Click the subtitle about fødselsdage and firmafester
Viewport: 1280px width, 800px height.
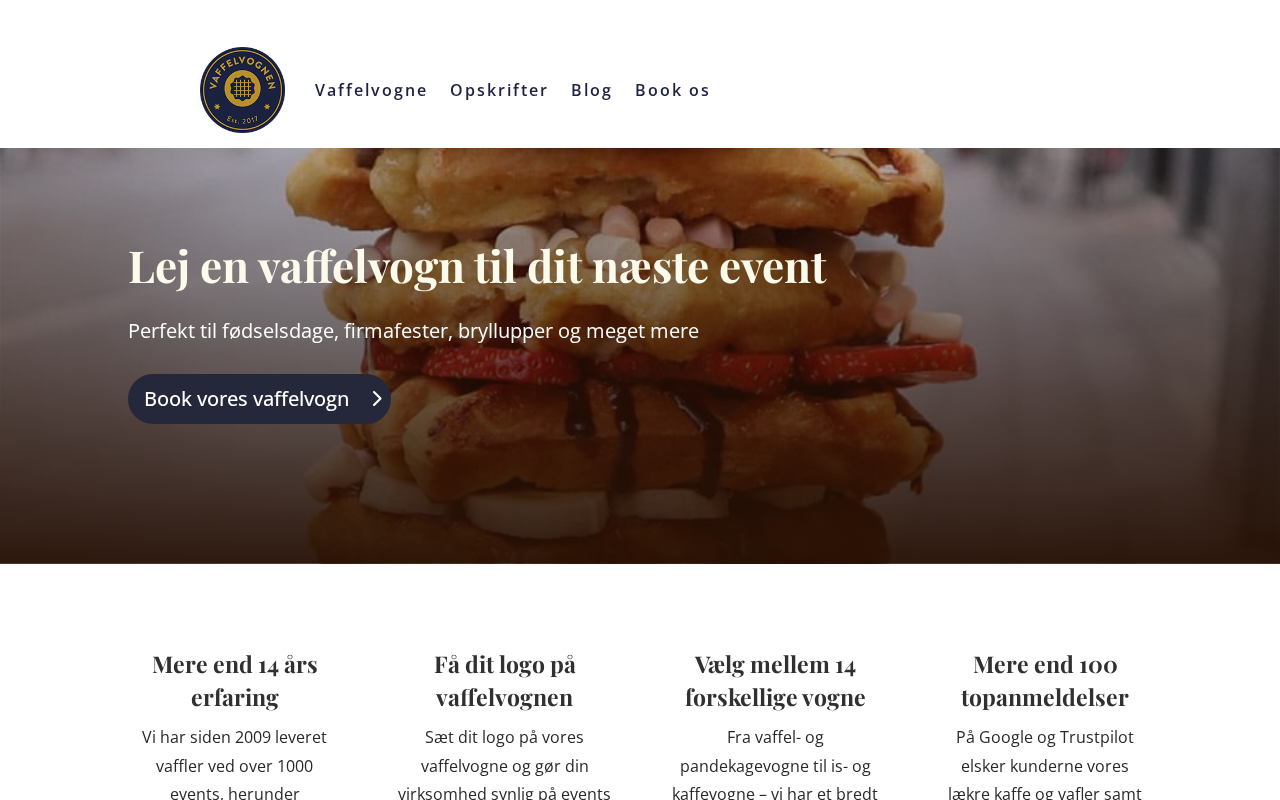point(413,331)
